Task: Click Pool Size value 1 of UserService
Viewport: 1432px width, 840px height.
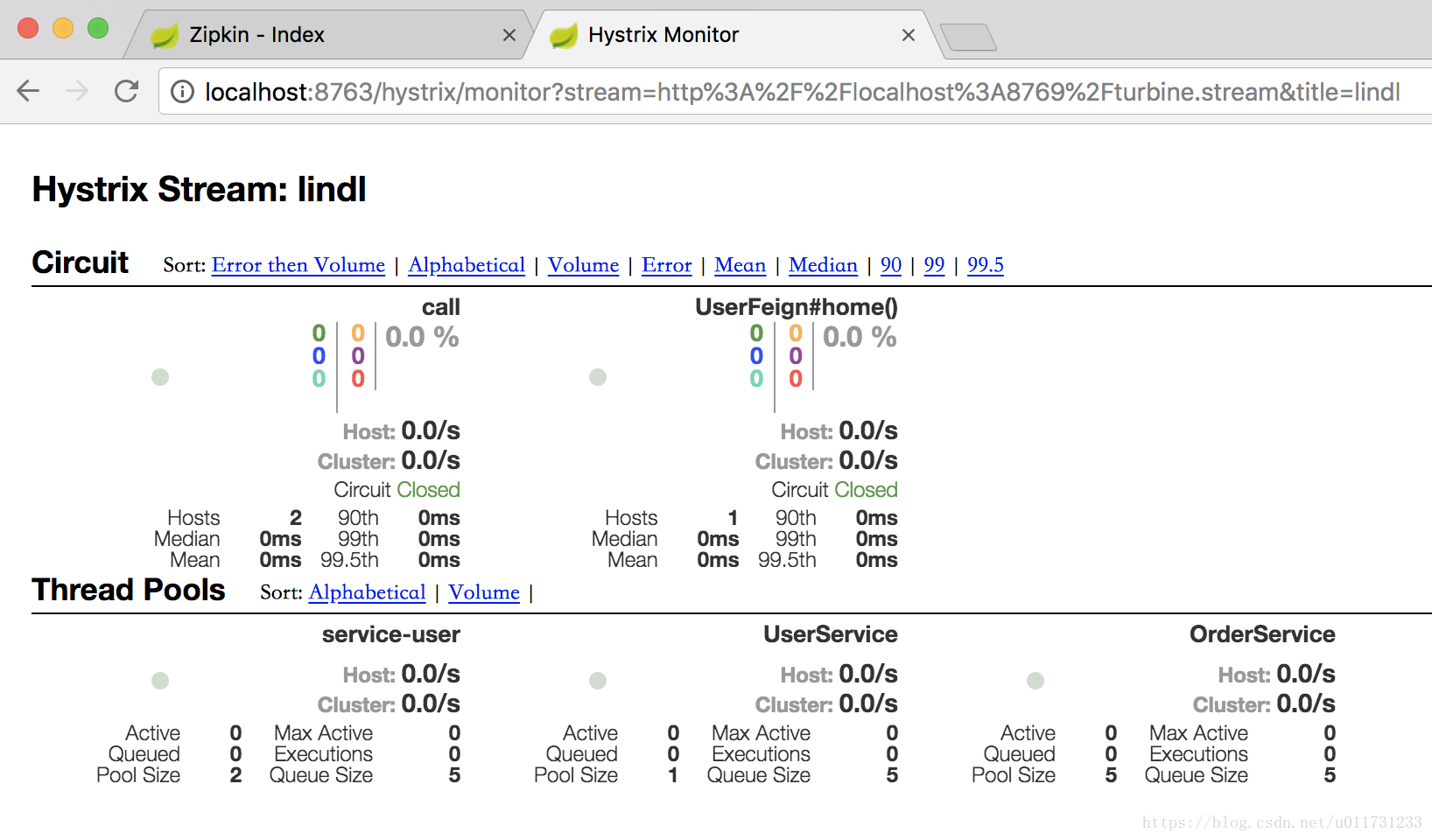Action: pos(673,775)
